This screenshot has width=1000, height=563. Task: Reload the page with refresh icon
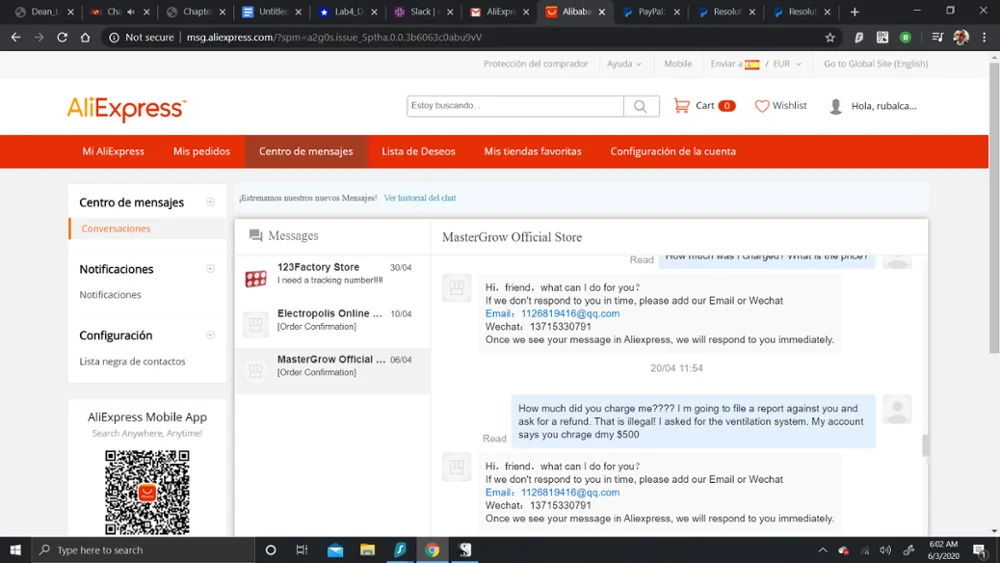coord(62,38)
